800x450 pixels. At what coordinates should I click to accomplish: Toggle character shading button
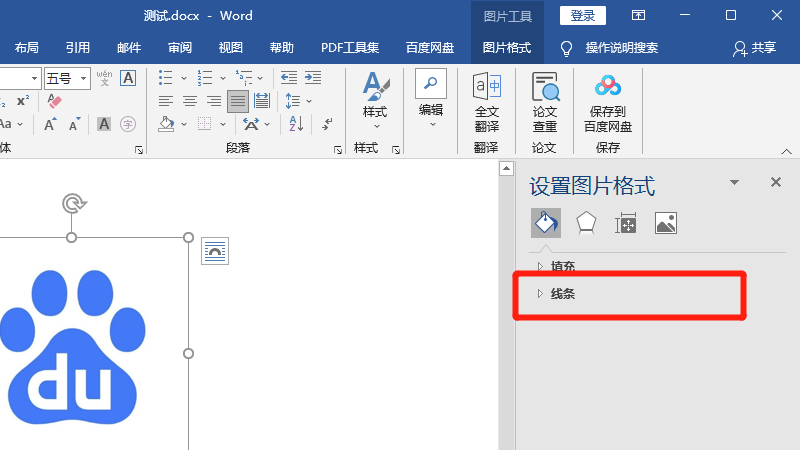(x=104, y=124)
